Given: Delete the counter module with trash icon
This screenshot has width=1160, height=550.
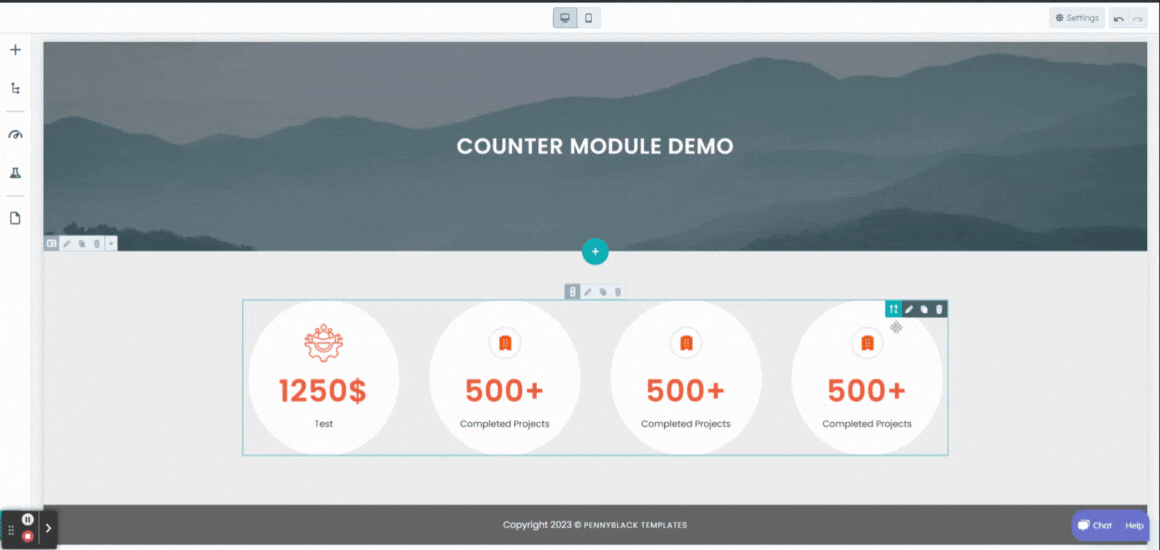Looking at the screenshot, I should point(940,309).
